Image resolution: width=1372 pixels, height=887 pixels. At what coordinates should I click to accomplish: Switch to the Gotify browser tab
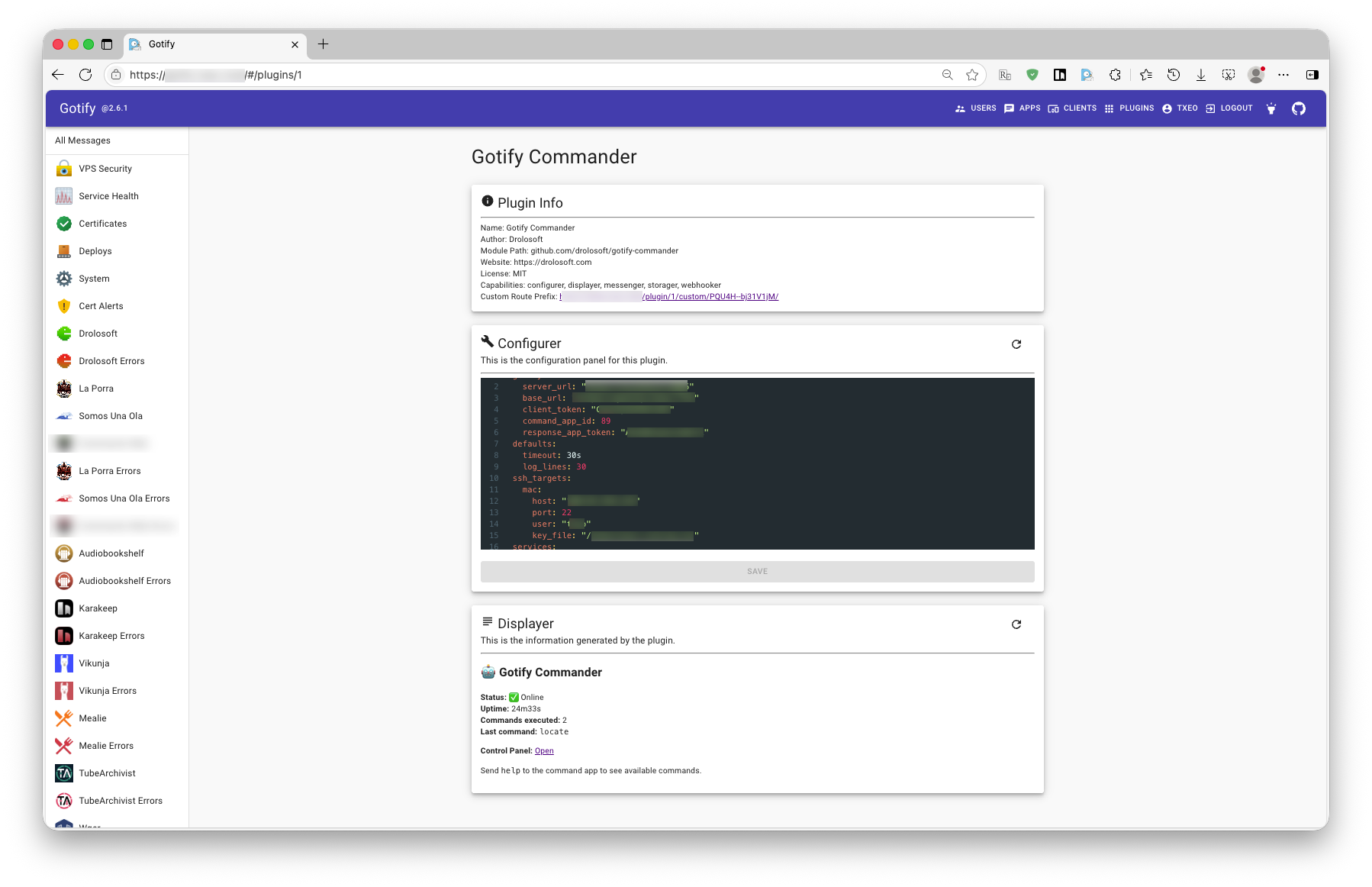click(195, 44)
